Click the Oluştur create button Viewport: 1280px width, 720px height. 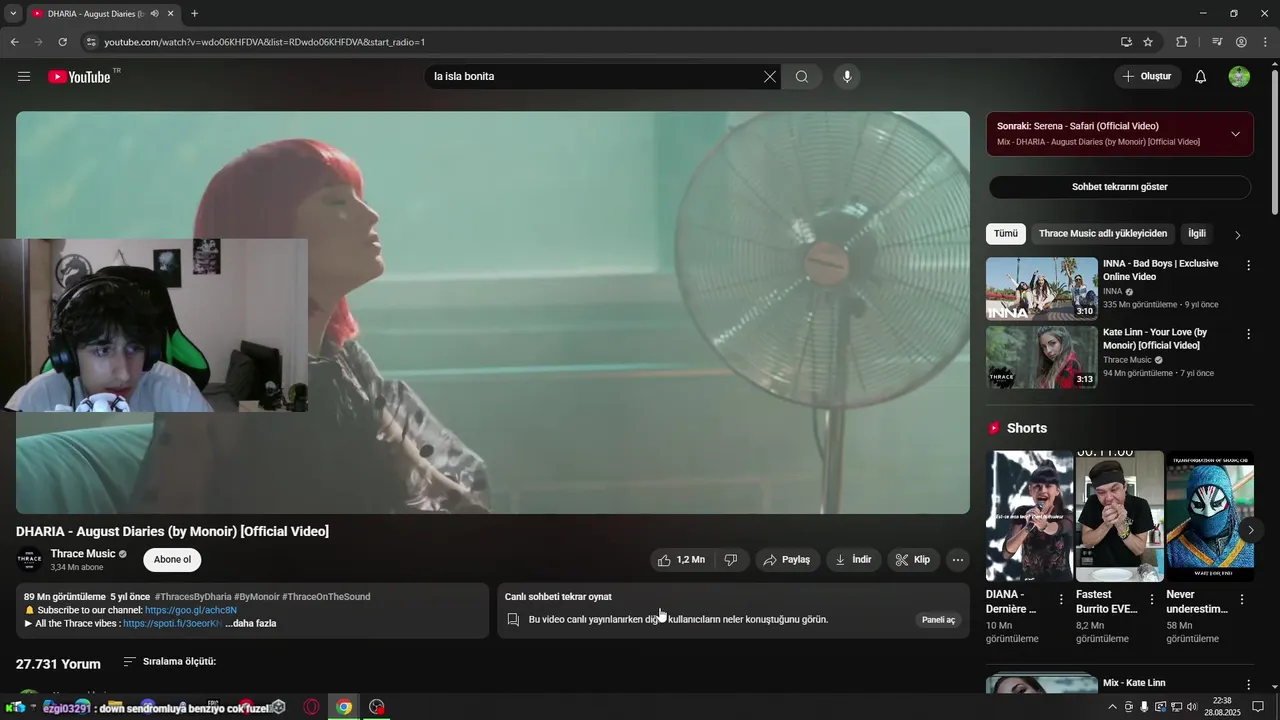[1148, 76]
